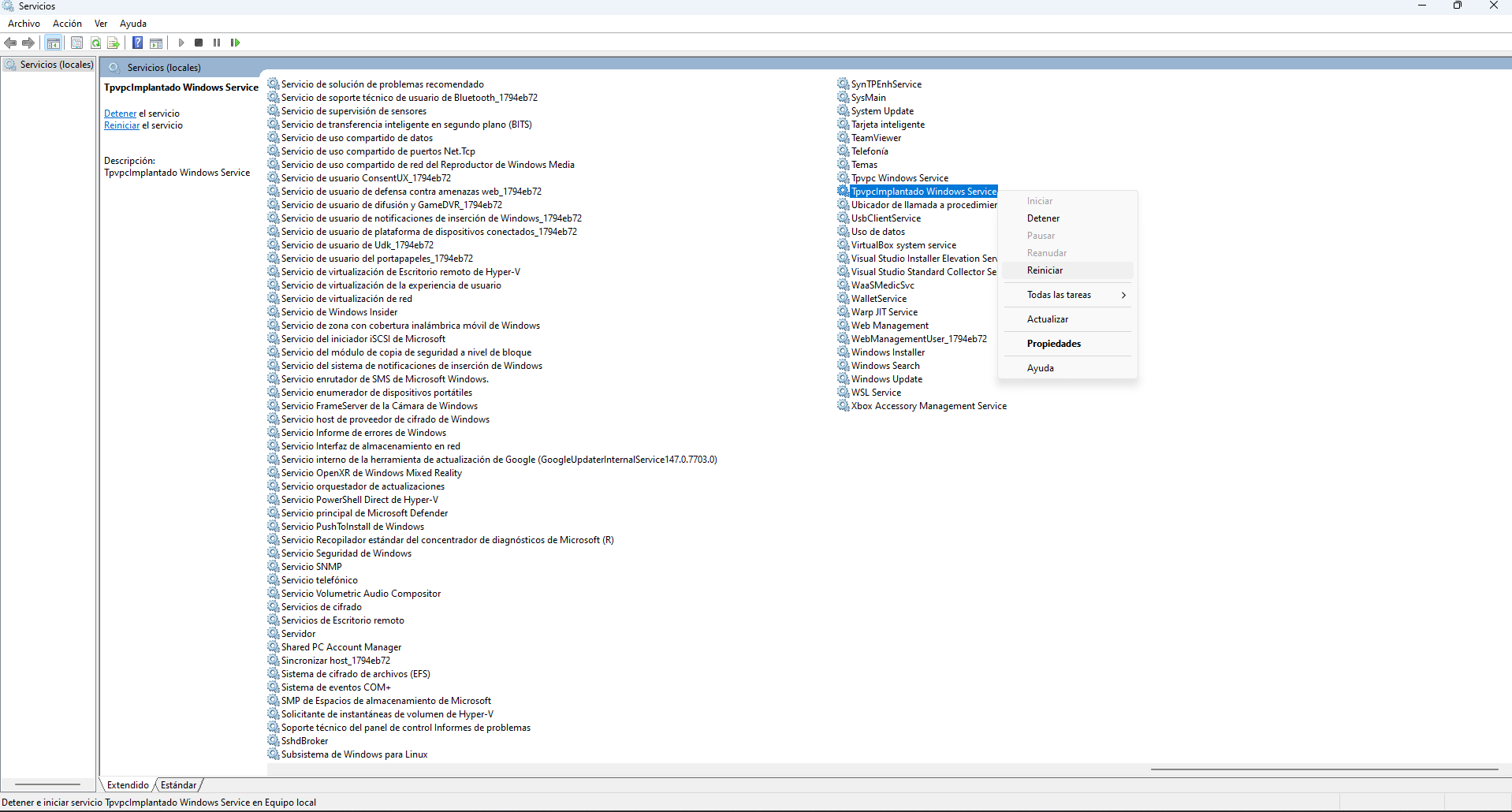Image resolution: width=1512 pixels, height=812 pixels.
Task: Choose Detener in the context menu
Action: pyautogui.click(x=1043, y=218)
